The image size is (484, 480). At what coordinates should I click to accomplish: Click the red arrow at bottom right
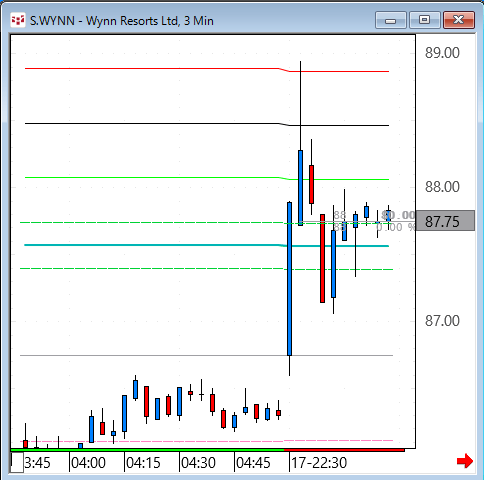click(465, 461)
